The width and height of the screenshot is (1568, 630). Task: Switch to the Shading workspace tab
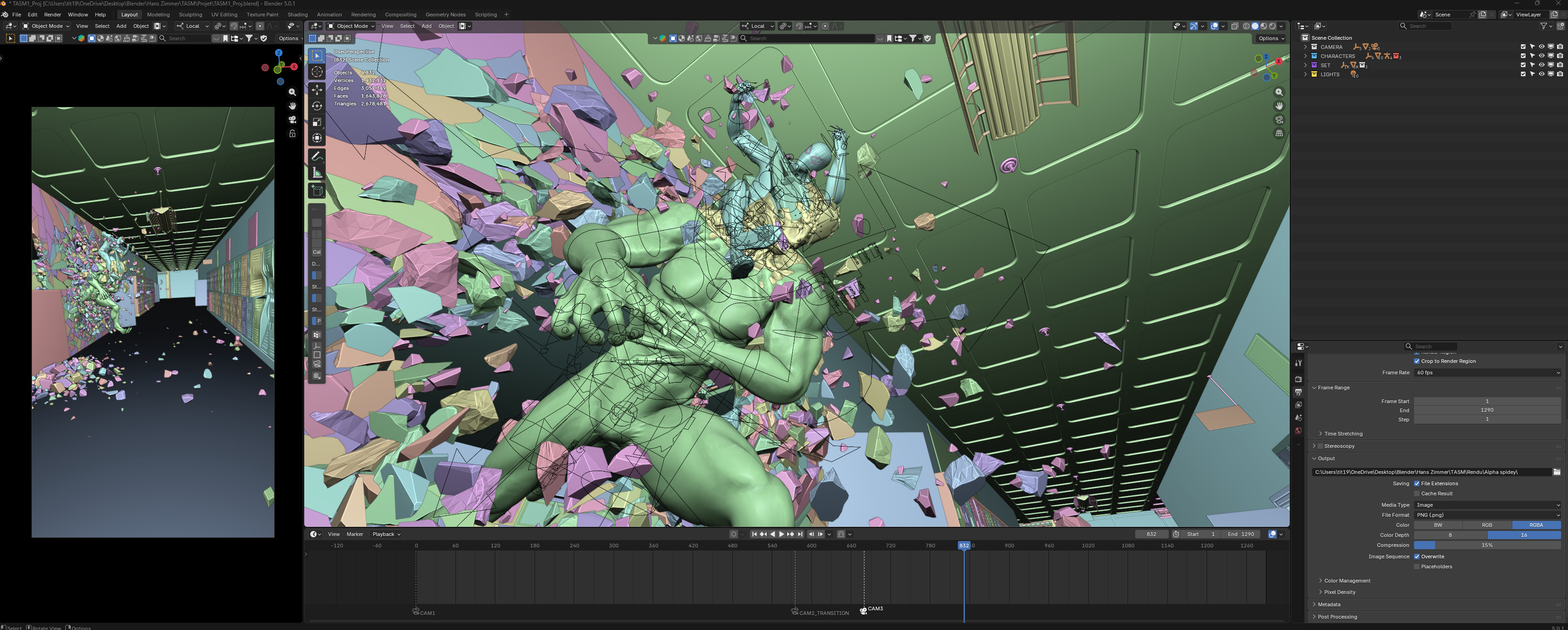[297, 15]
